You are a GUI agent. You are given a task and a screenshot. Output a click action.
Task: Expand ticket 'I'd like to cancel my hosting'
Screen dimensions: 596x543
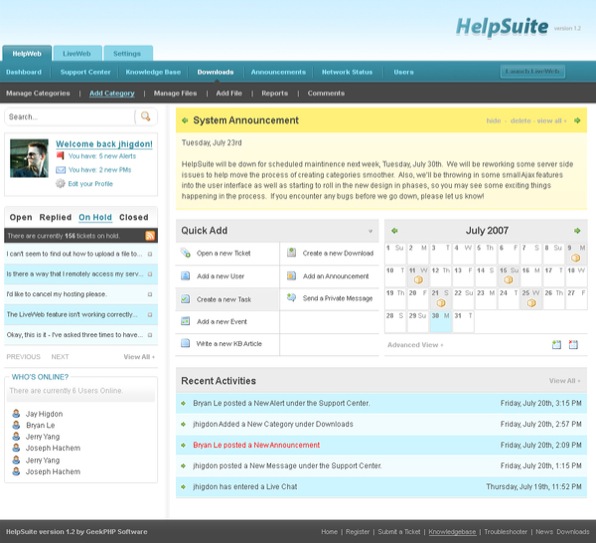(x=150, y=294)
